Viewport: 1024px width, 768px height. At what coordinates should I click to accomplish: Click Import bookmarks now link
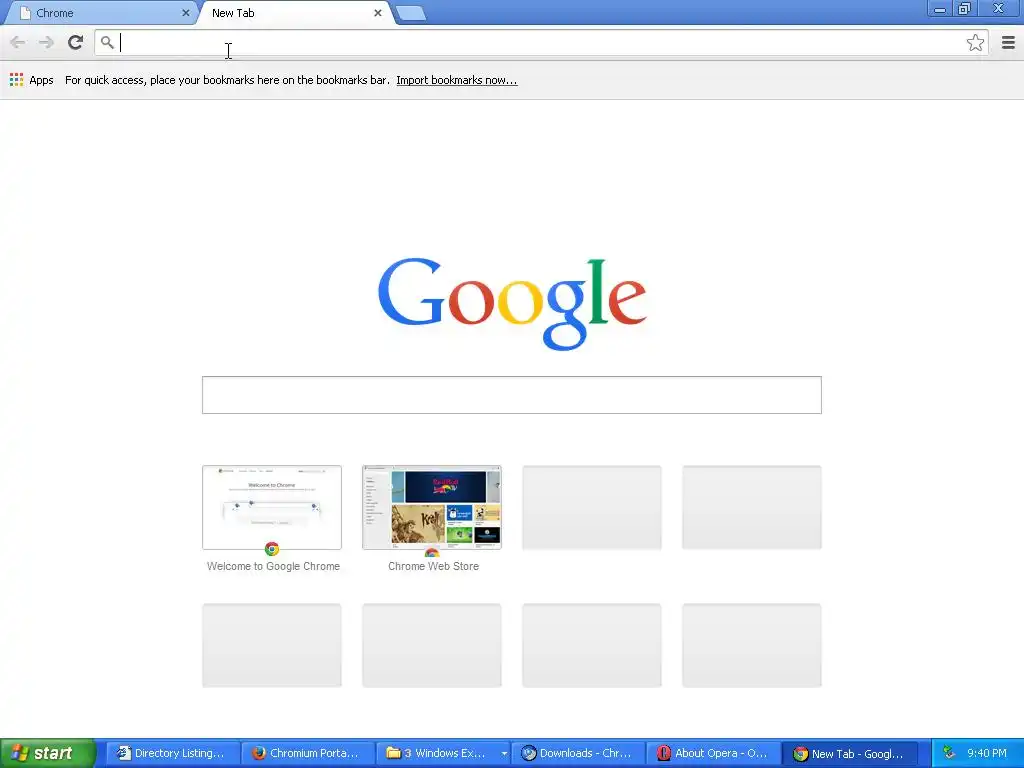click(456, 80)
